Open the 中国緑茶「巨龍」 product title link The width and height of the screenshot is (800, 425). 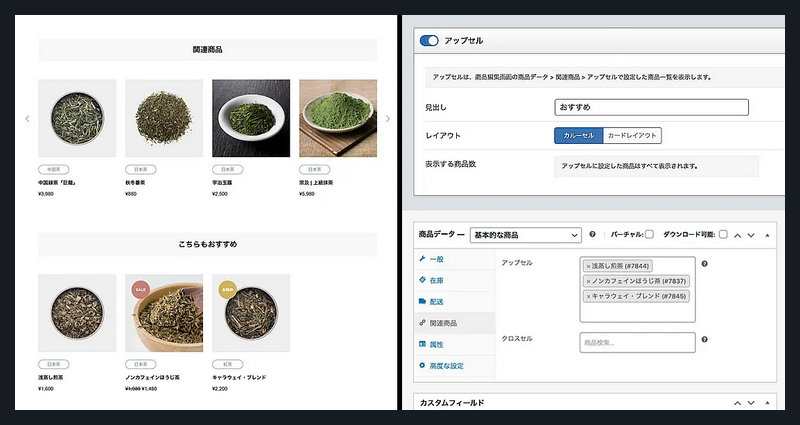click(x=57, y=183)
